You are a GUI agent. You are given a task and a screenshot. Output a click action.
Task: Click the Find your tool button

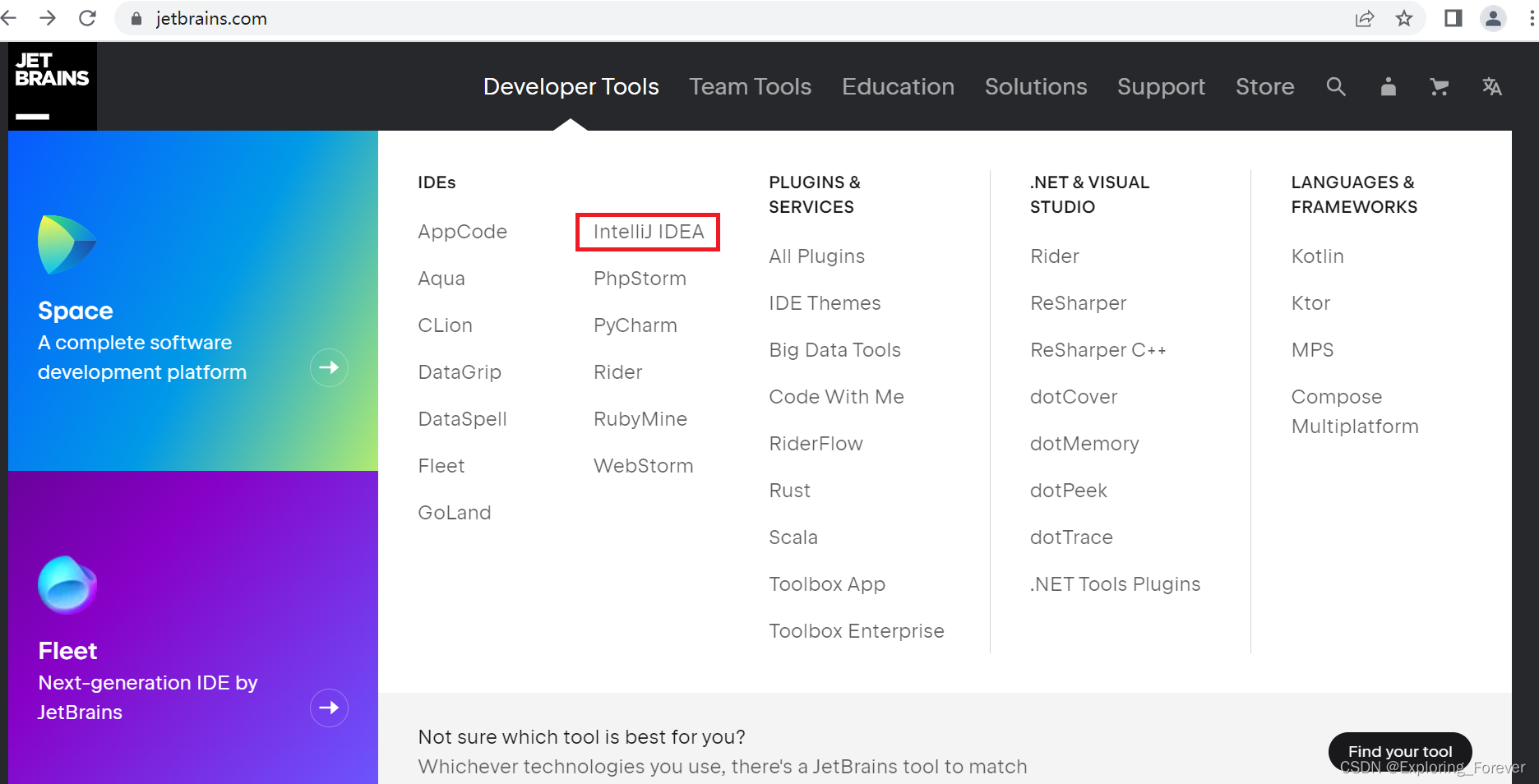(1400, 752)
